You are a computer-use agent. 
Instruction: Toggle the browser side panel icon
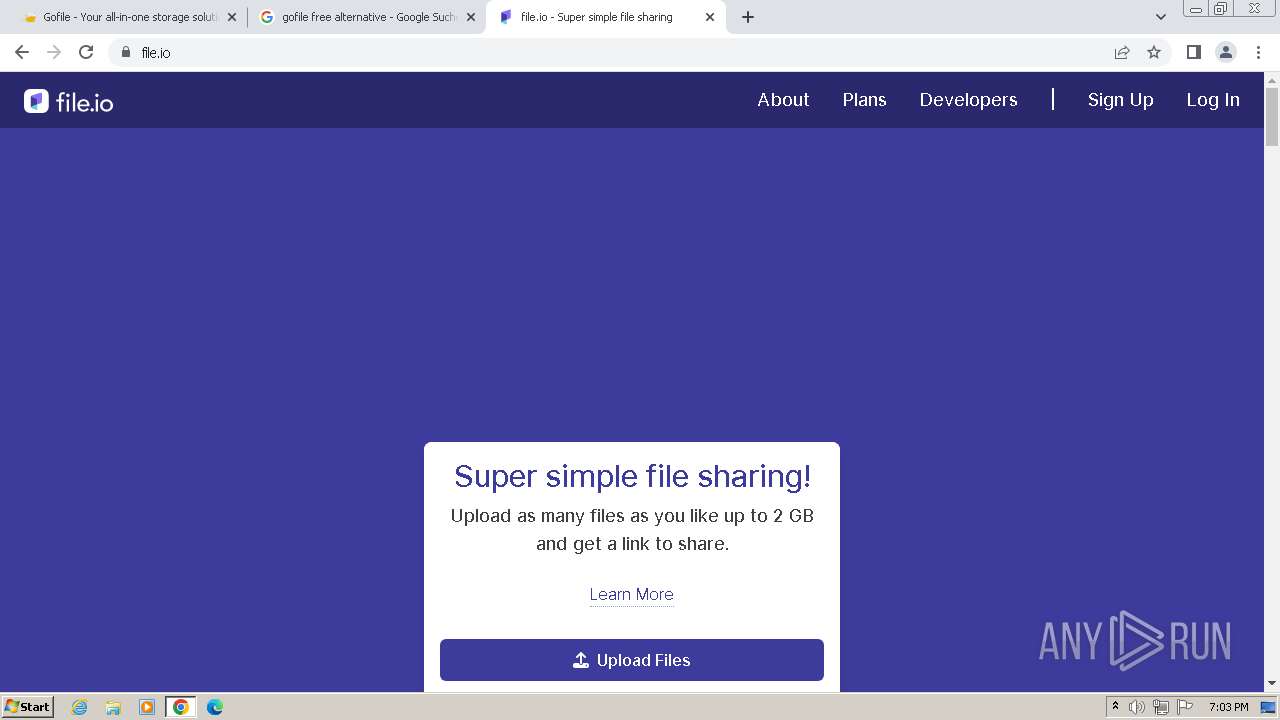coord(1193,52)
